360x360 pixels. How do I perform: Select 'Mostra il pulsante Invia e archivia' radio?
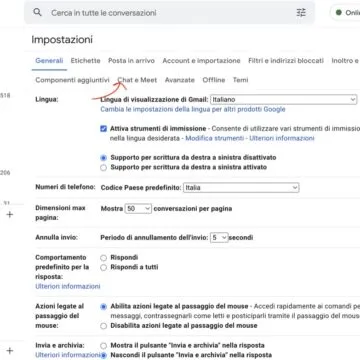pyautogui.click(x=104, y=346)
